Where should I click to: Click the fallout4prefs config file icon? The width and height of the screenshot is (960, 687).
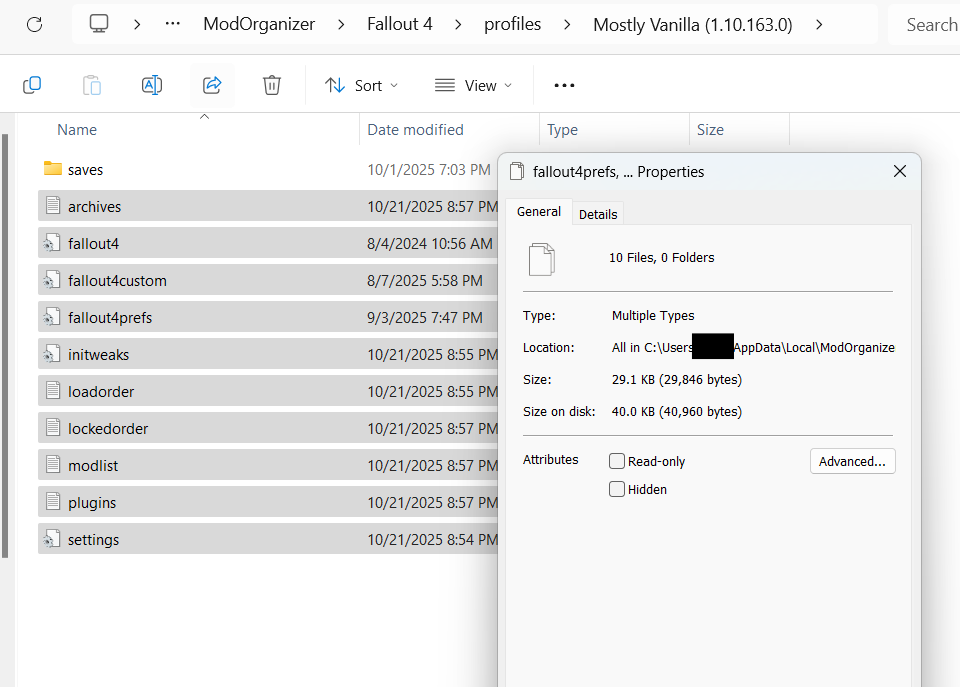click(52, 317)
